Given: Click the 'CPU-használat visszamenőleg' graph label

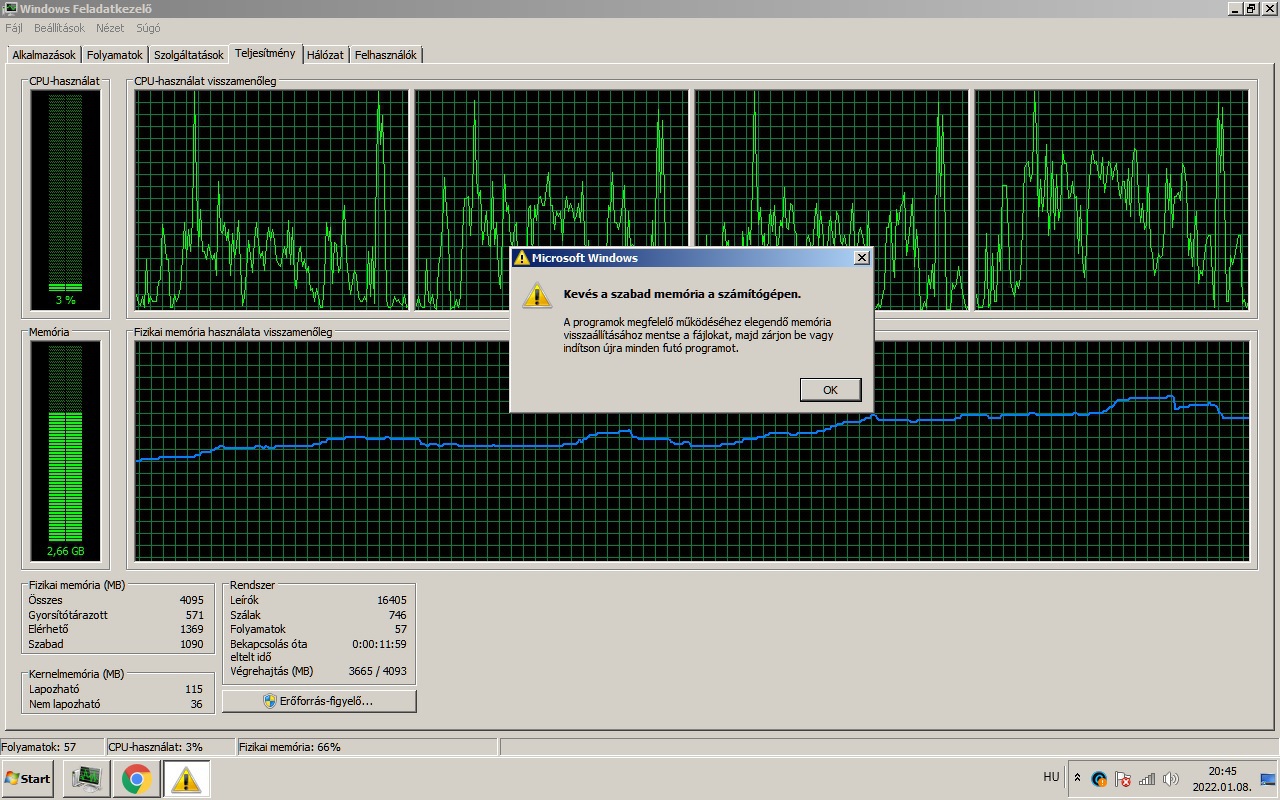Looking at the screenshot, I should (205, 81).
